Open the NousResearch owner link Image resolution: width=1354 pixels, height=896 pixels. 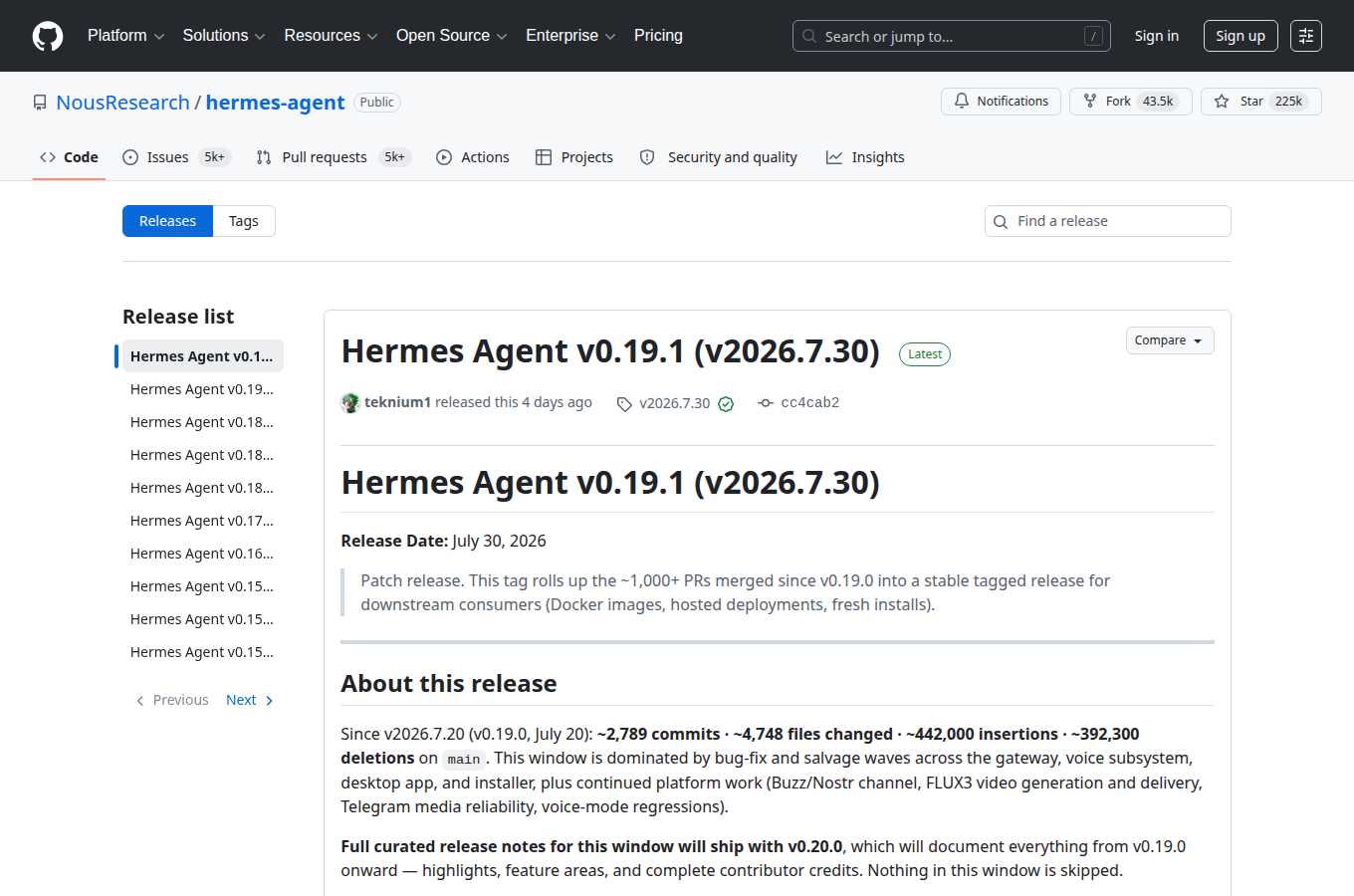[122, 103]
